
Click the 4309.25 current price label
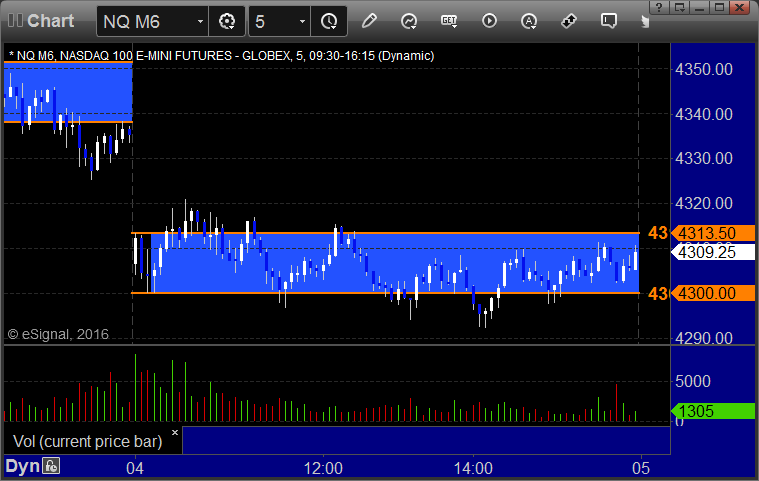[713, 252]
